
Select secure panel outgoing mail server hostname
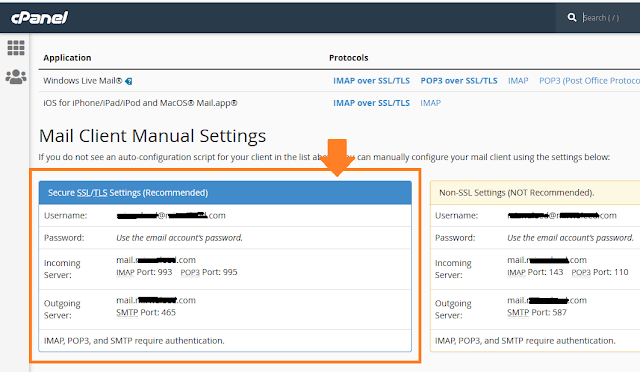156,301
